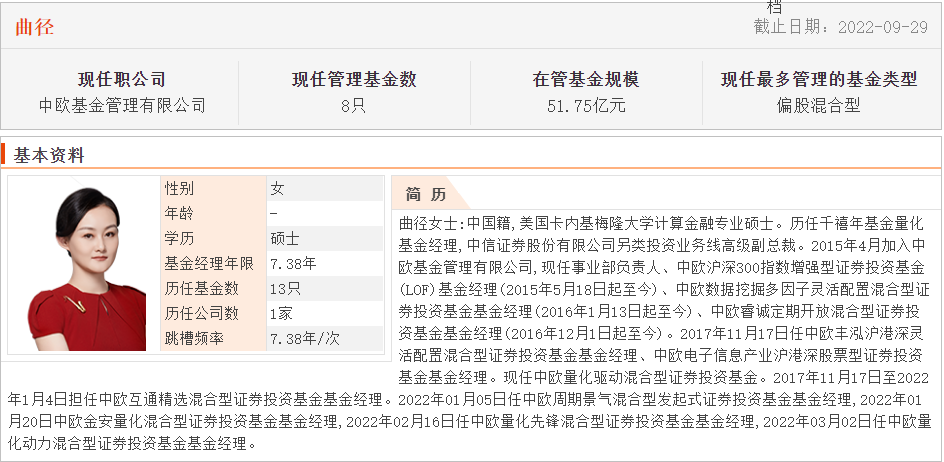The image size is (944, 462).
Task: Click the resume text 美国卡内基梅隆大学计算金融专业硕士
Action: click(x=645, y=224)
